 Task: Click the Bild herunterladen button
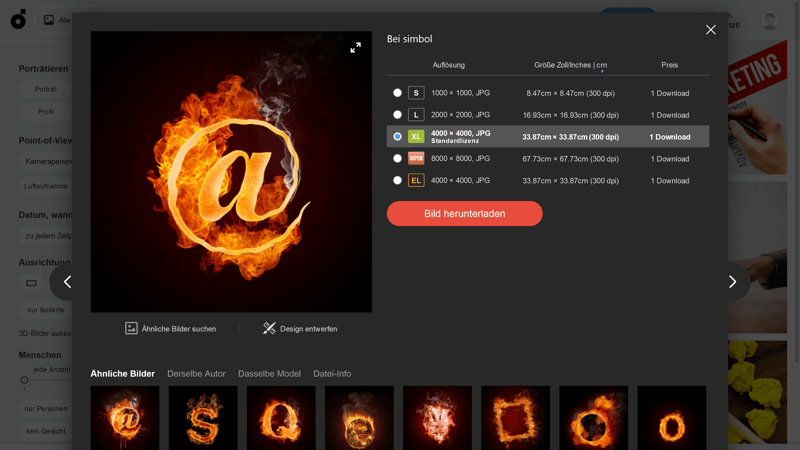click(x=464, y=214)
